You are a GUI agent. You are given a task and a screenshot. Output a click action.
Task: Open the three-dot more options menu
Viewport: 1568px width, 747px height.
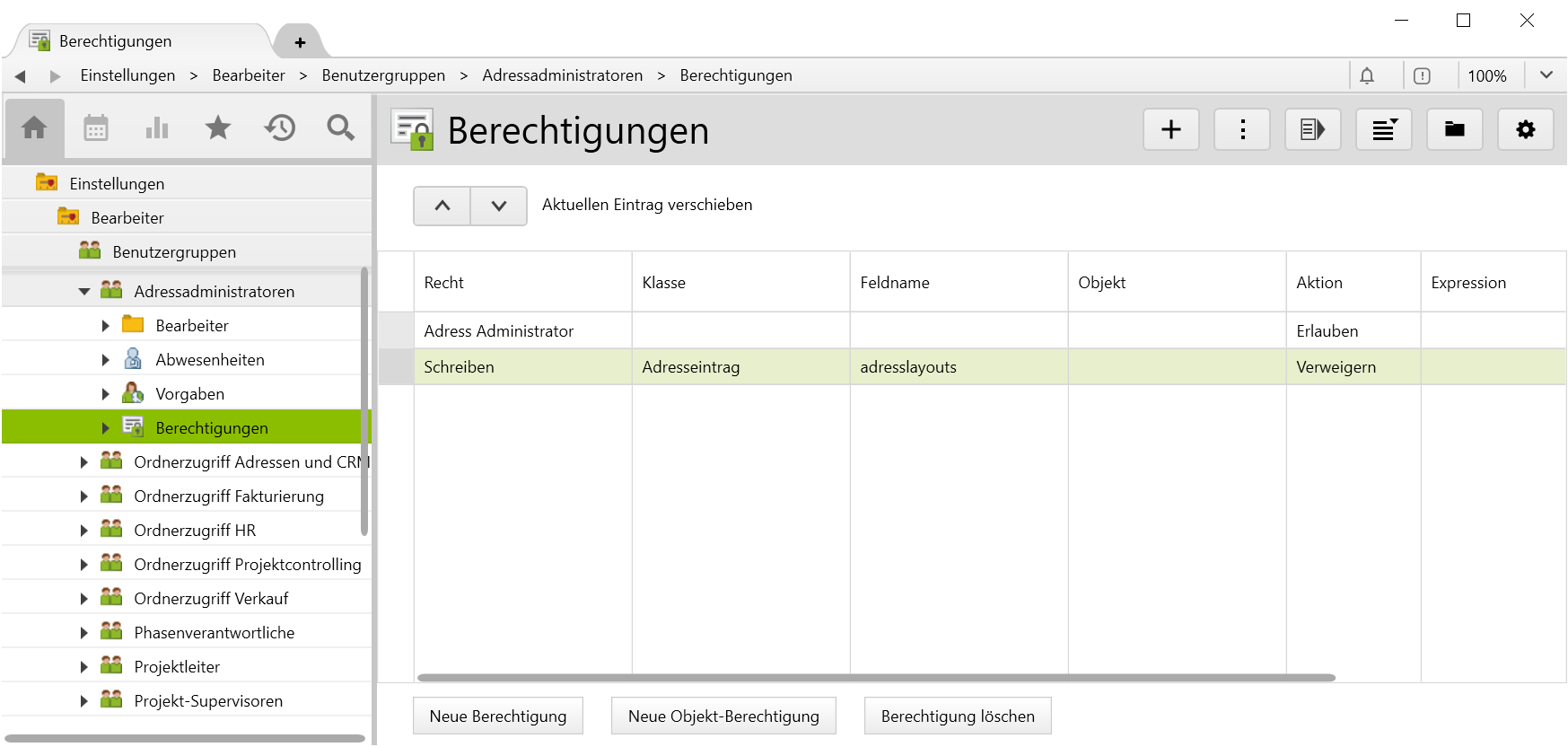1241,130
